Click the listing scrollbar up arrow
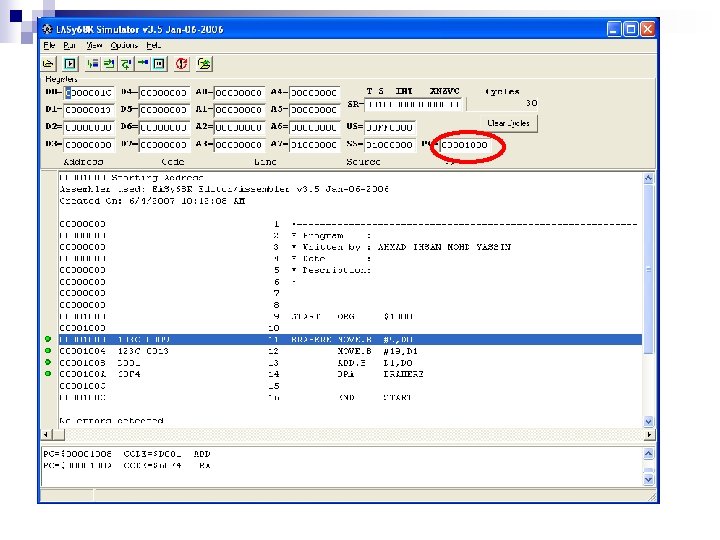The height and width of the screenshot is (540, 720). tap(648, 178)
